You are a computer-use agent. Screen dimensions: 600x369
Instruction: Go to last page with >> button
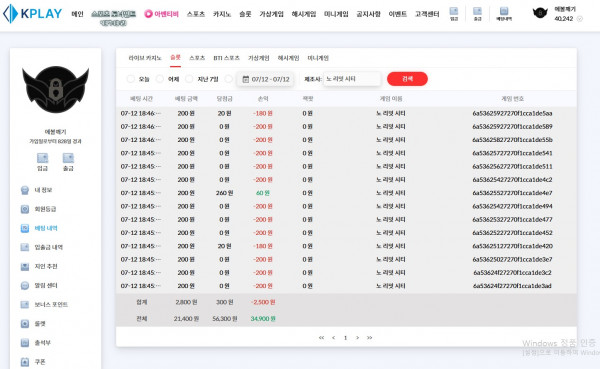click(x=369, y=338)
